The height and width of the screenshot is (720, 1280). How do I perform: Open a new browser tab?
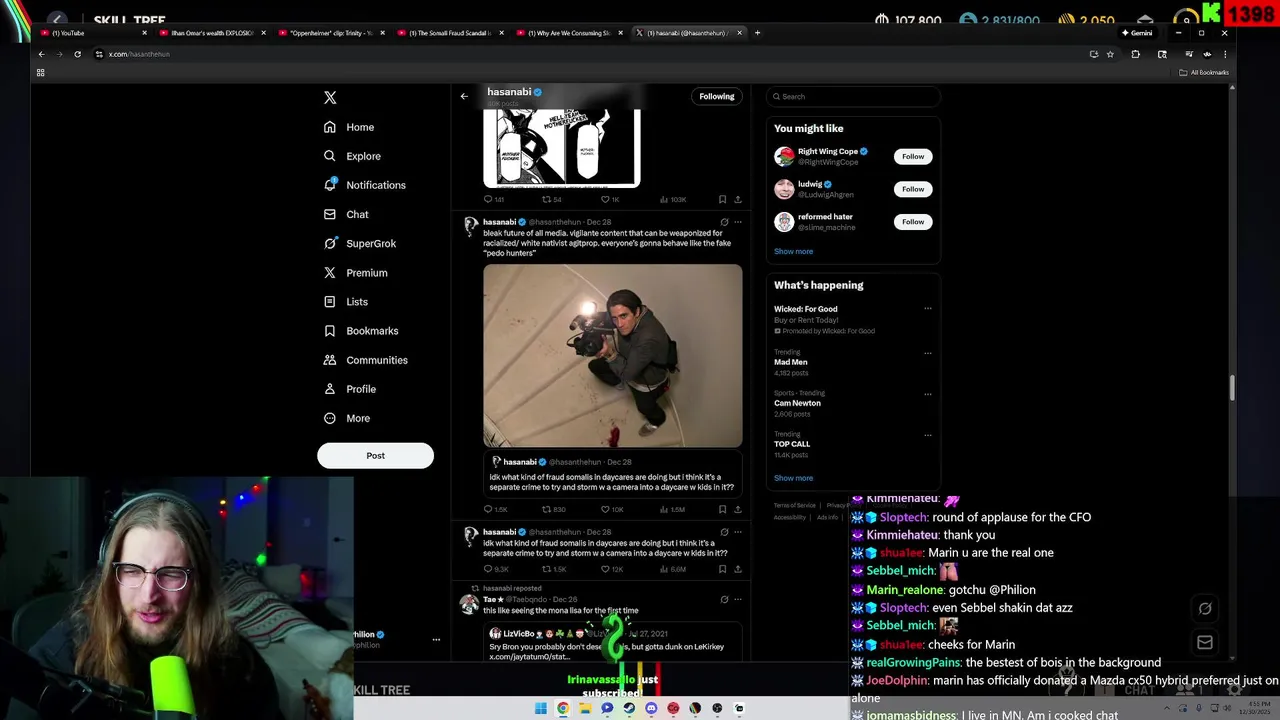757,33
